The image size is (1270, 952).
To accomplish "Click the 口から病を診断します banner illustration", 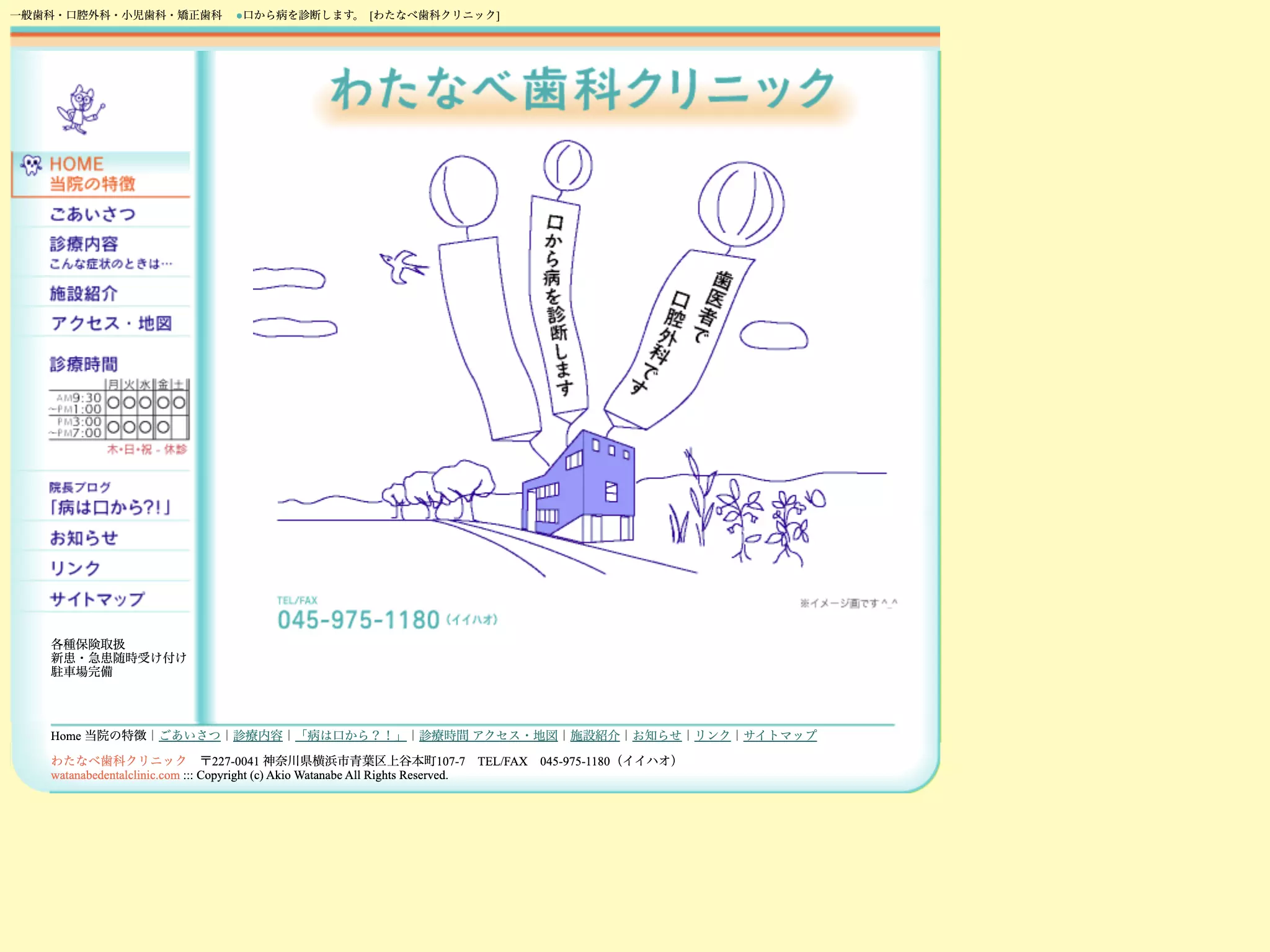I will pos(559,305).
